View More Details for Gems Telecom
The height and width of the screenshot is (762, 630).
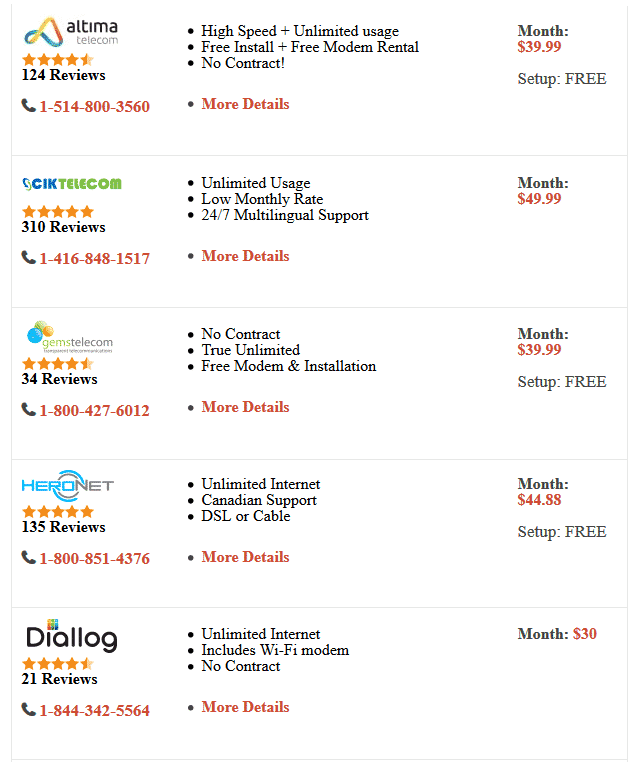245,407
